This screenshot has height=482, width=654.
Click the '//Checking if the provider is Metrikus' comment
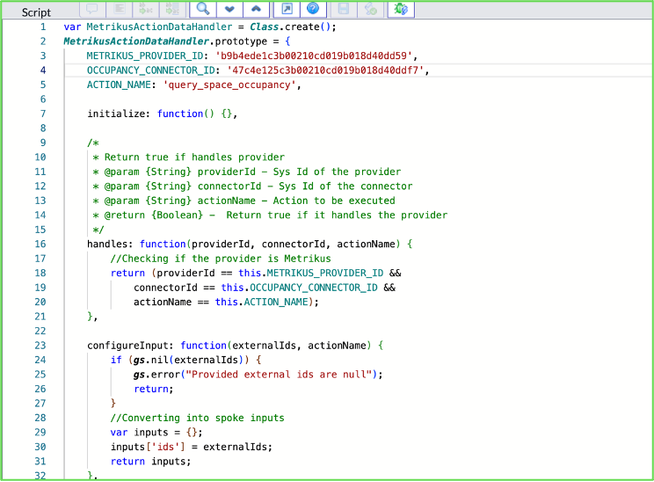(221, 258)
